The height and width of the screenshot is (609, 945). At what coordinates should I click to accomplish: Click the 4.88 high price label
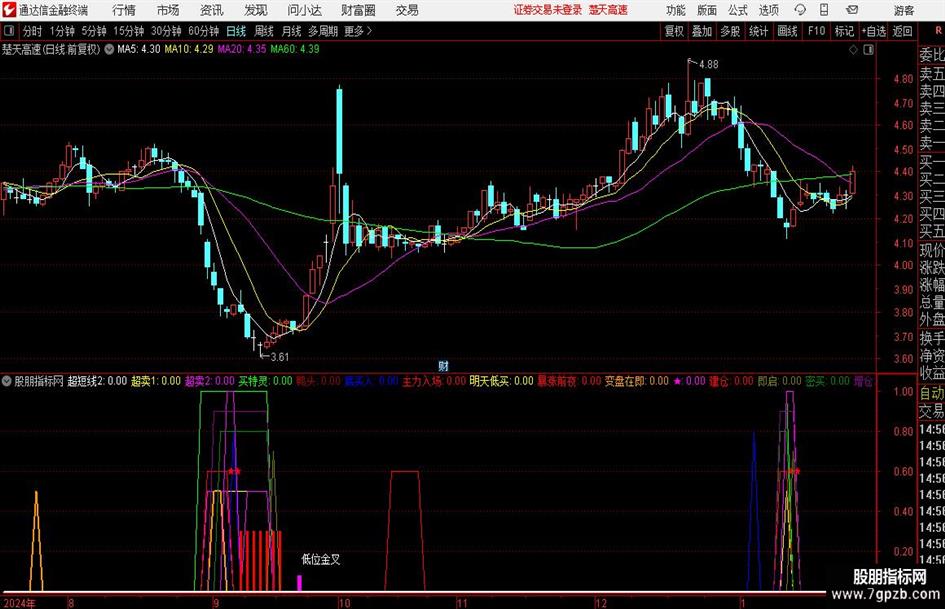708,64
